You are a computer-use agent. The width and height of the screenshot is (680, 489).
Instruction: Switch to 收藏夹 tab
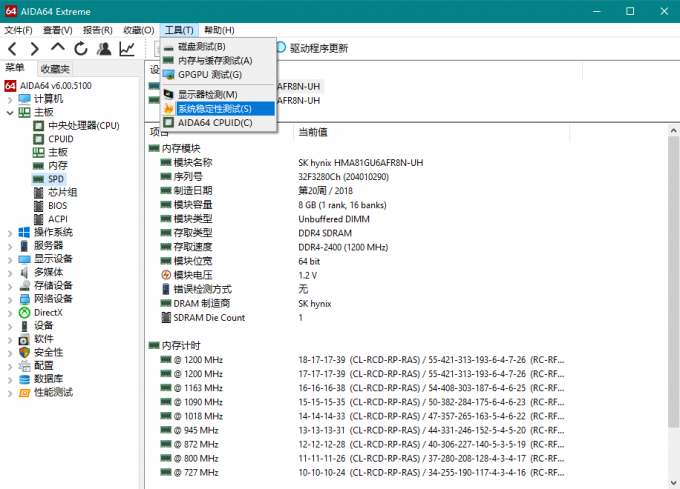point(55,69)
